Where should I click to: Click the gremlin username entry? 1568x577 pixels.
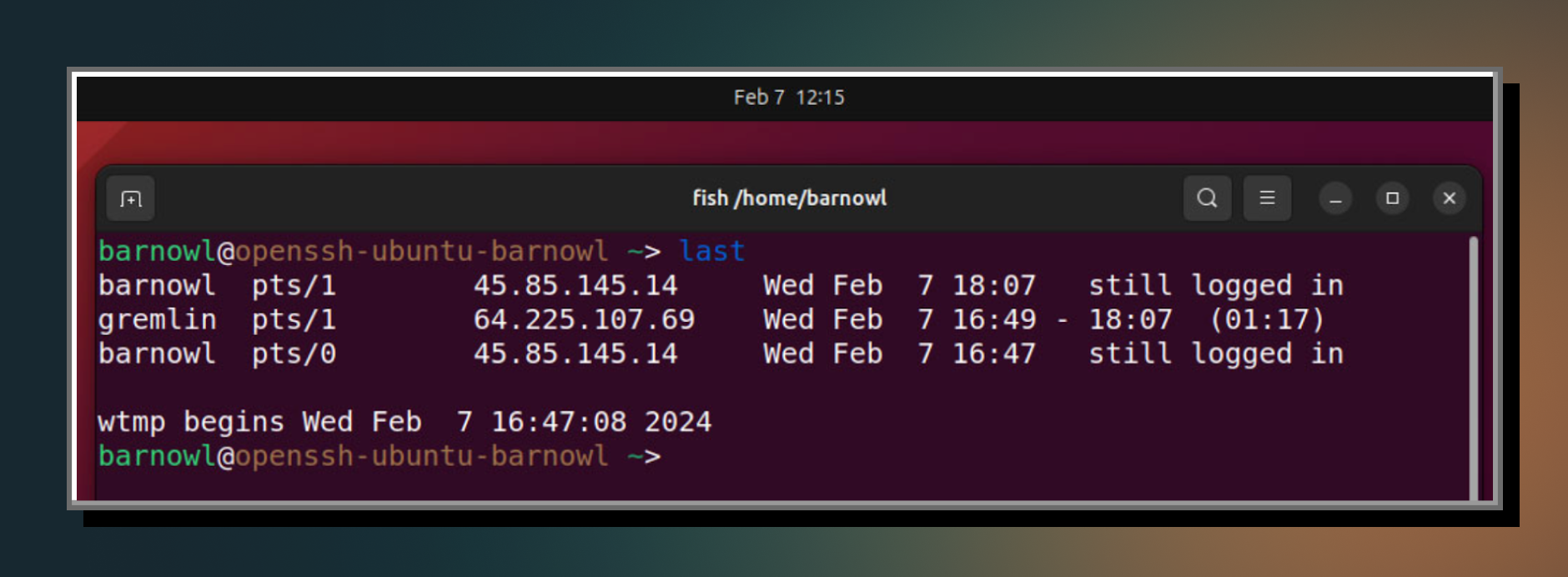point(157,320)
